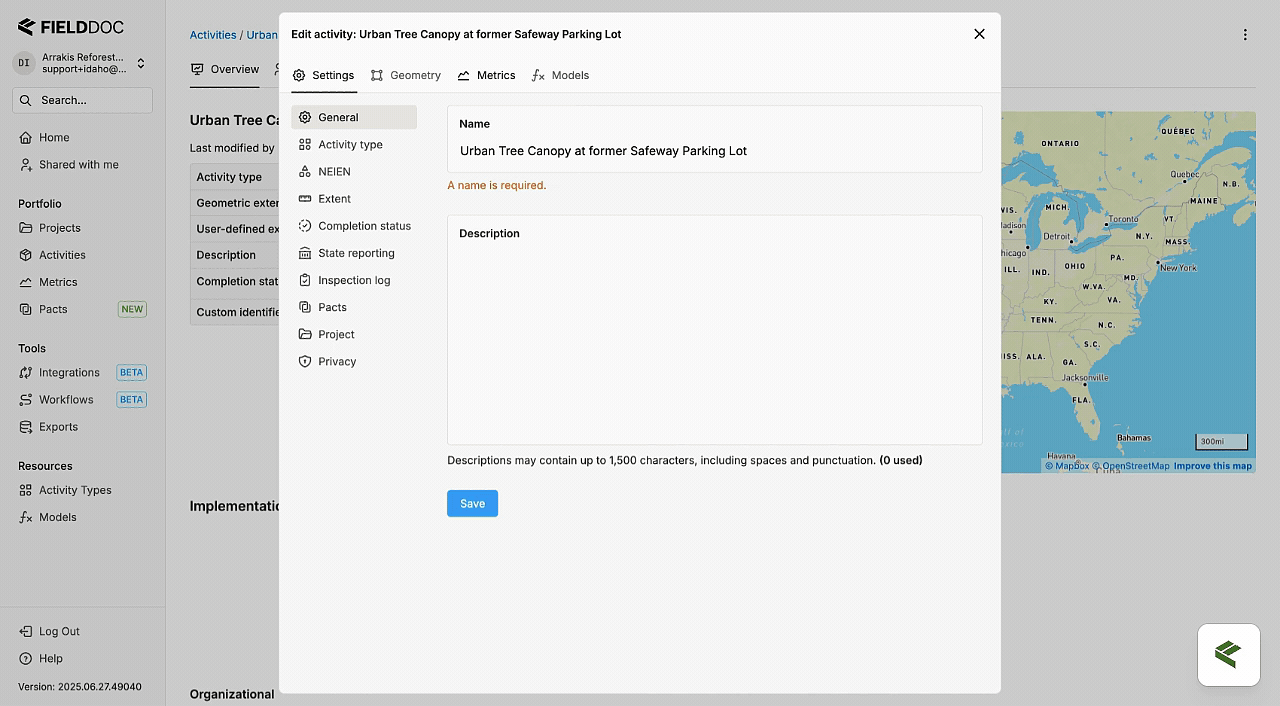
Task: Select Completion status in settings list
Action: coord(364,226)
